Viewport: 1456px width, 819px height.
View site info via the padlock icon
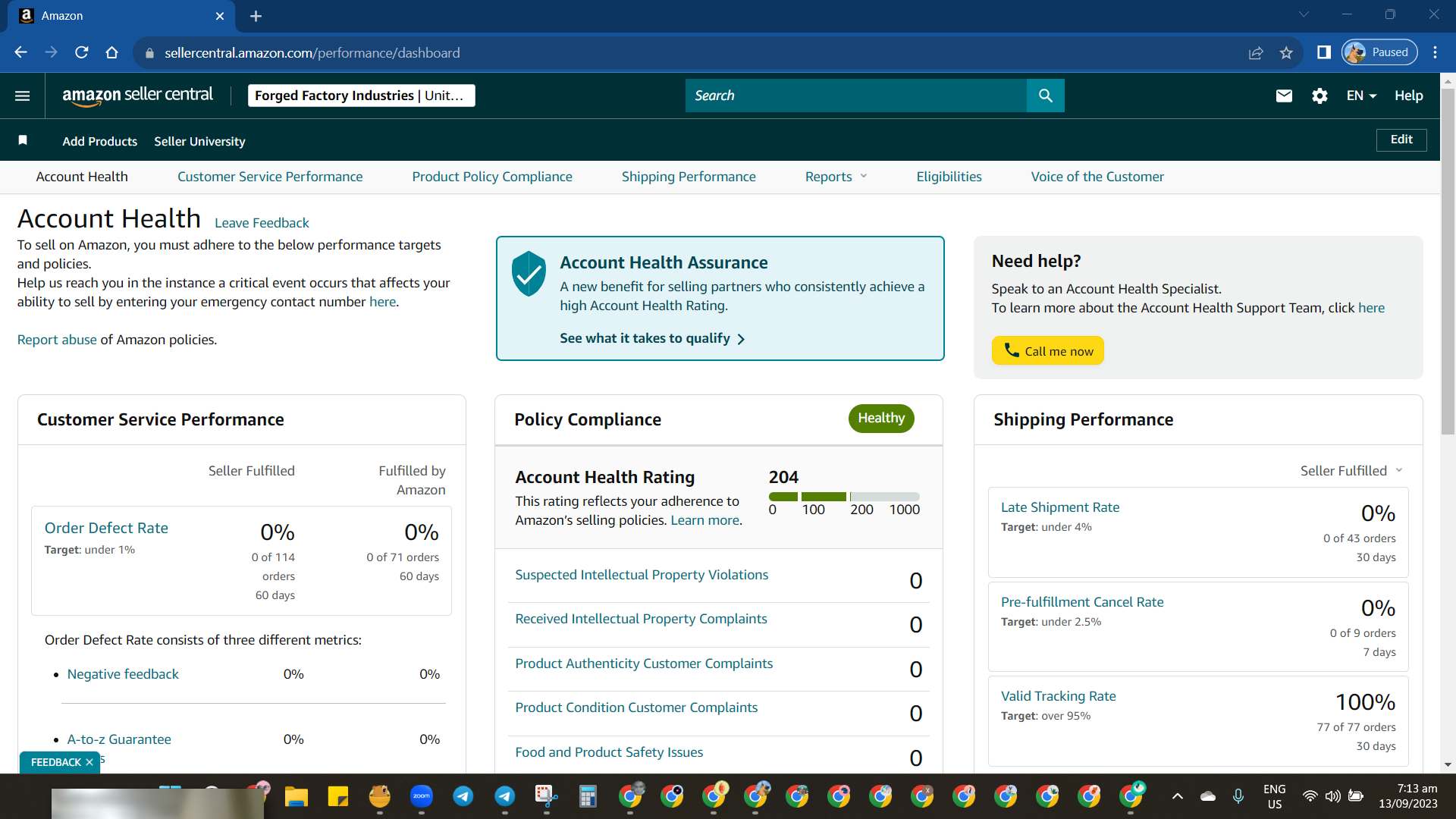pyautogui.click(x=149, y=53)
